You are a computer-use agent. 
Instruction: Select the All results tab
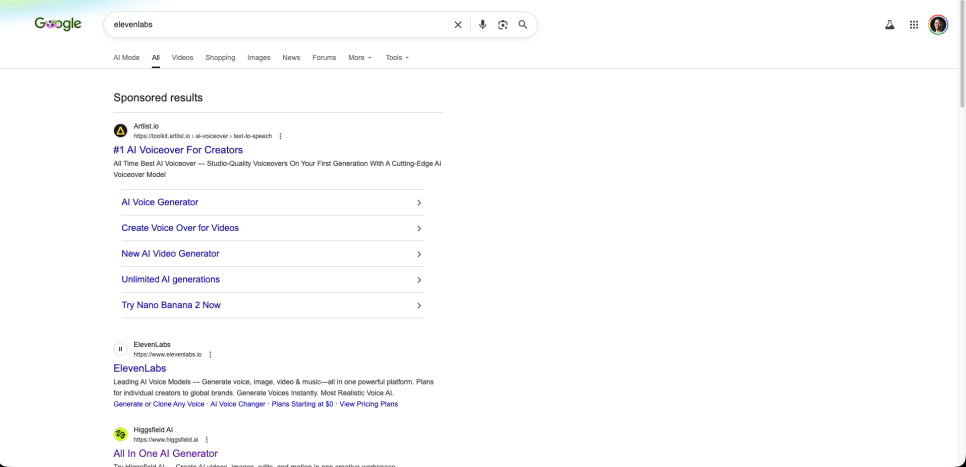pyautogui.click(x=156, y=57)
